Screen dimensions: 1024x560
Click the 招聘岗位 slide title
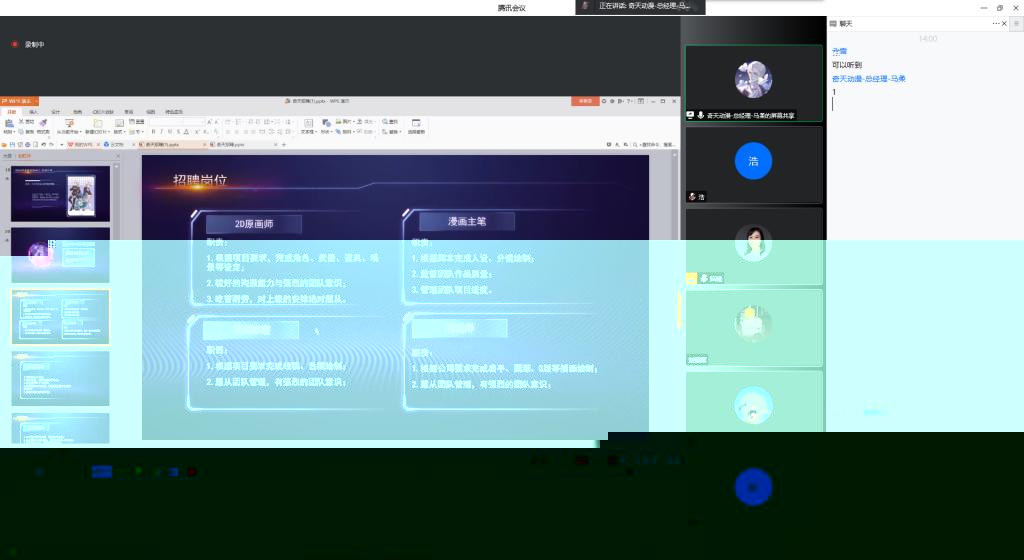tap(200, 181)
